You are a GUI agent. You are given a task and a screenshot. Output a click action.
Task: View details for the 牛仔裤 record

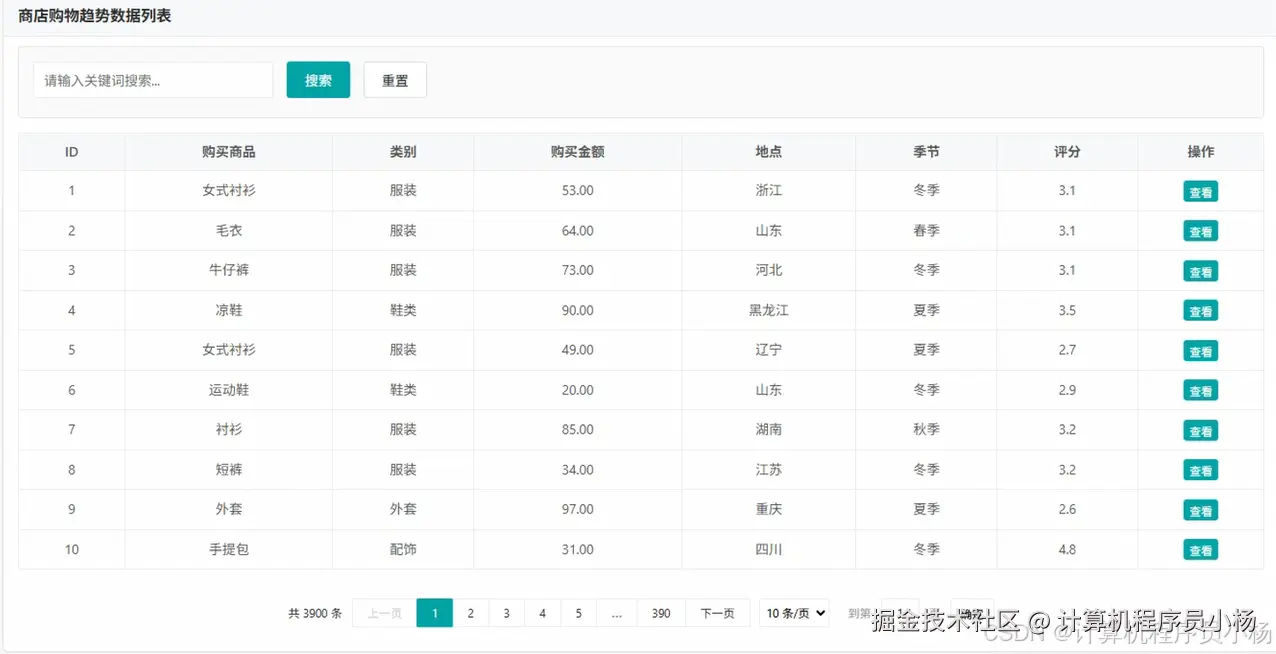[1200, 270]
